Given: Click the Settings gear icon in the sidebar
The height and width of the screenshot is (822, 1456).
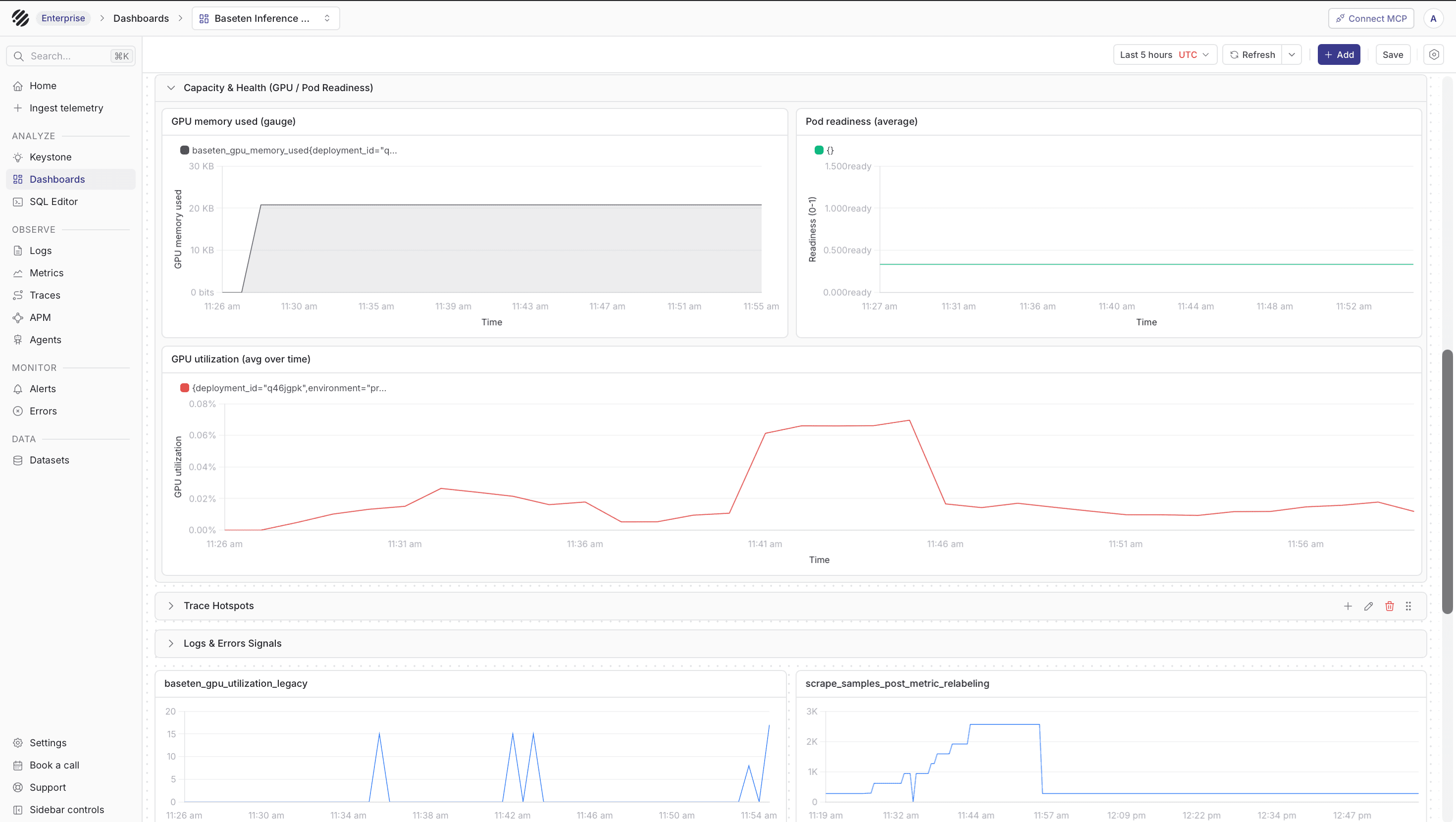Looking at the screenshot, I should tap(18, 743).
